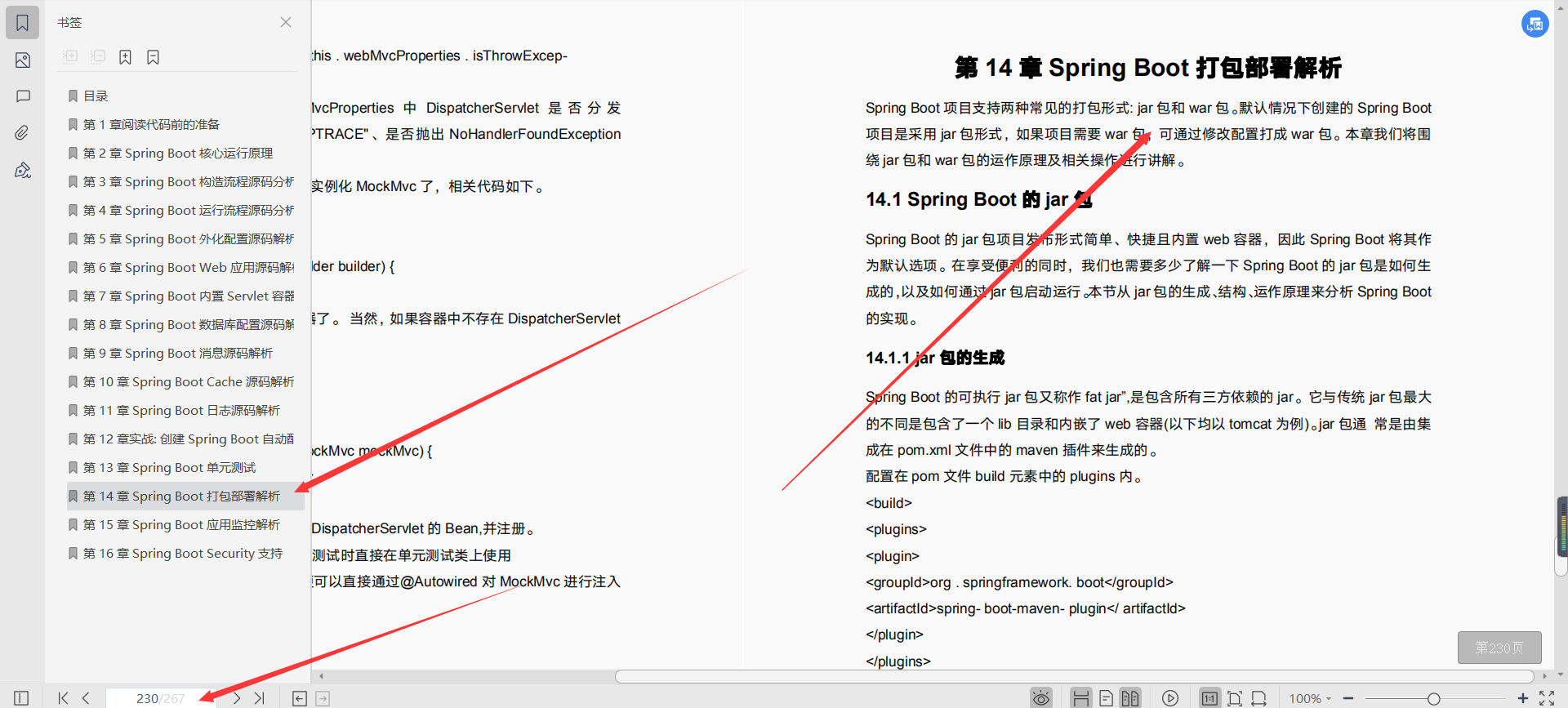The height and width of the screenshot is (708, 1568).
Task: Open the thumbnails panel icon in sidebar
Action: (x=23, y=60)
